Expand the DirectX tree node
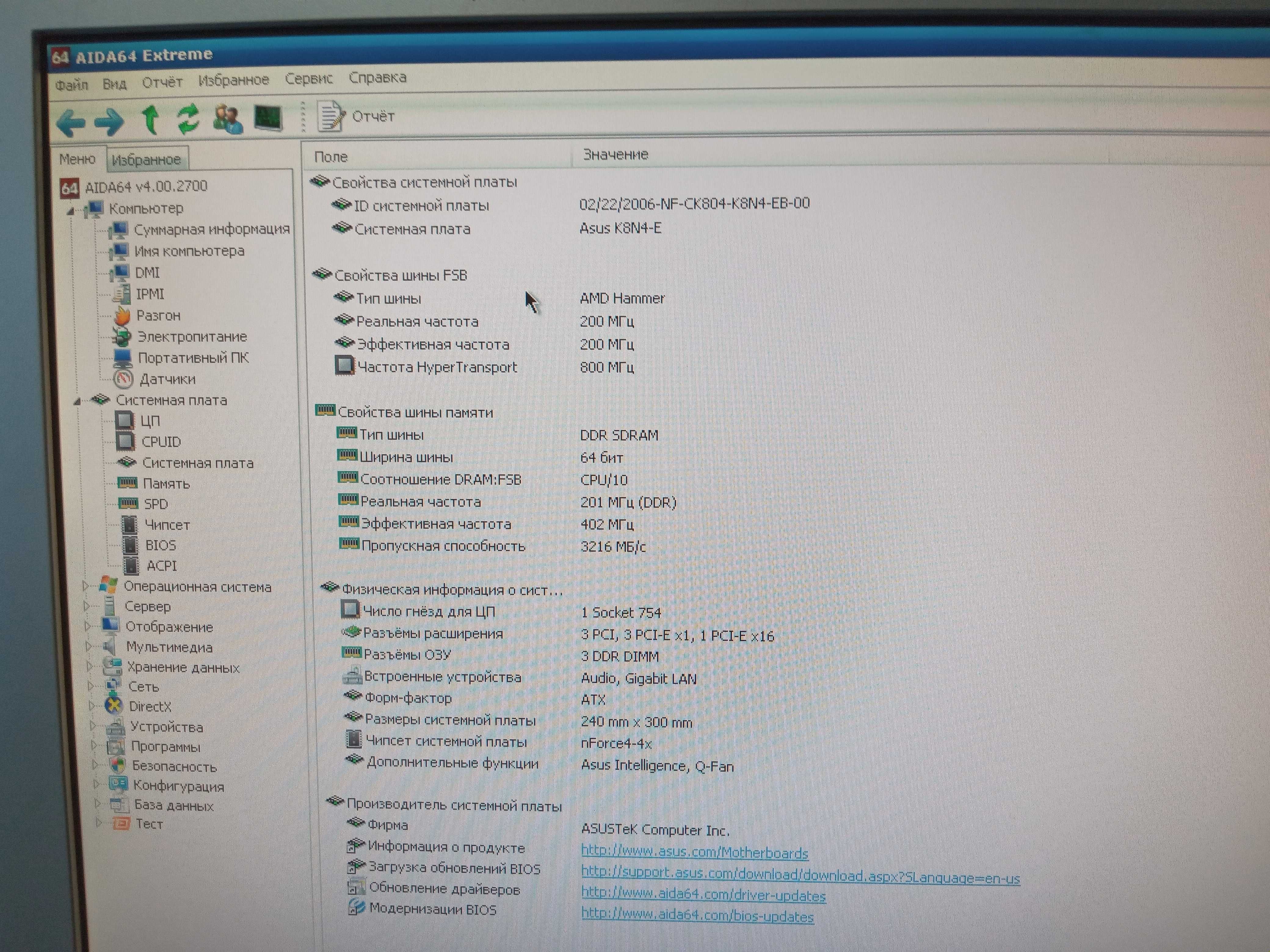 92,706
